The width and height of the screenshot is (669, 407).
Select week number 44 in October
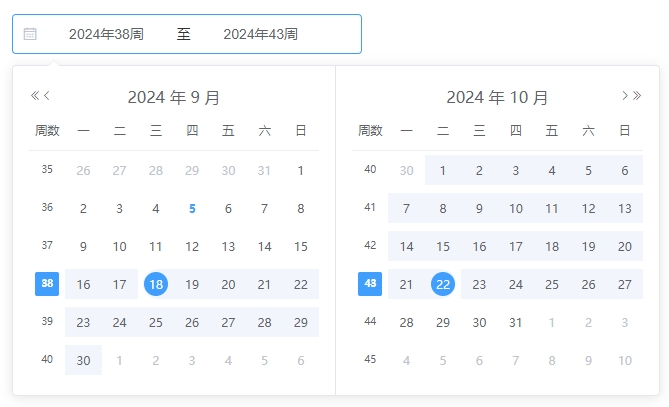(370, 321)
